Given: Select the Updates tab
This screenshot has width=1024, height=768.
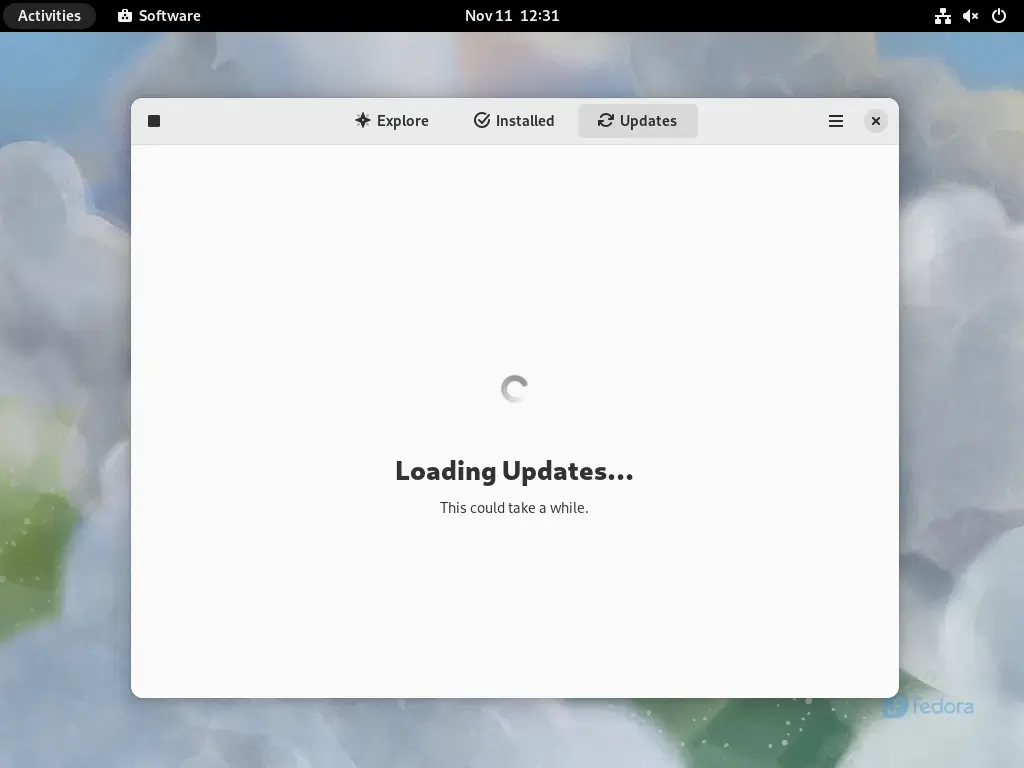Looking at the screenshot, I should pyautogui.click(x=637, y=121).
